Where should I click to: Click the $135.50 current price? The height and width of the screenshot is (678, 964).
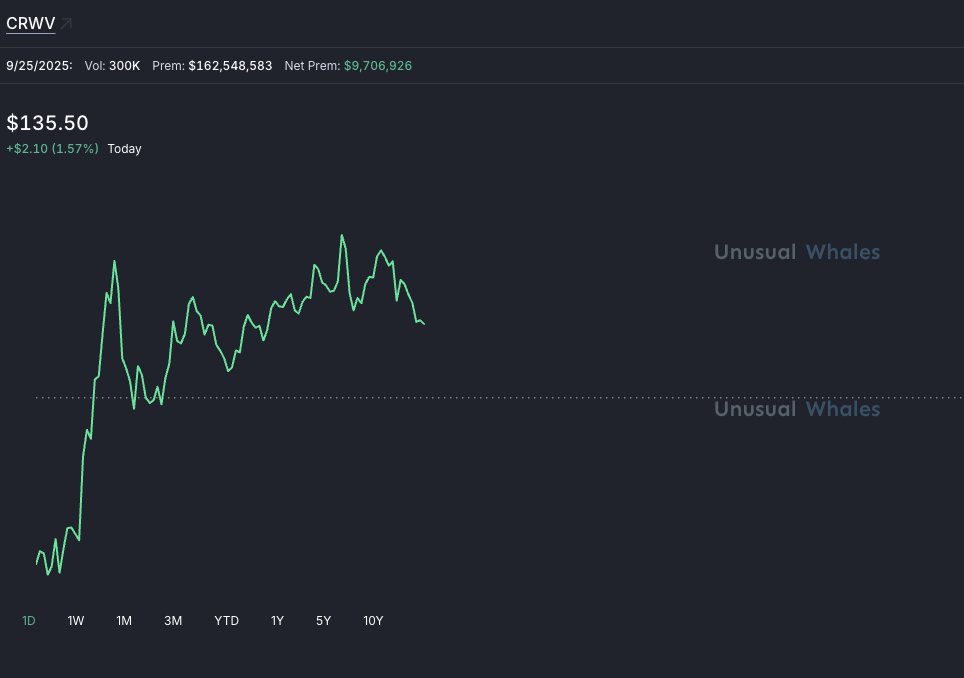coord(47,123)
